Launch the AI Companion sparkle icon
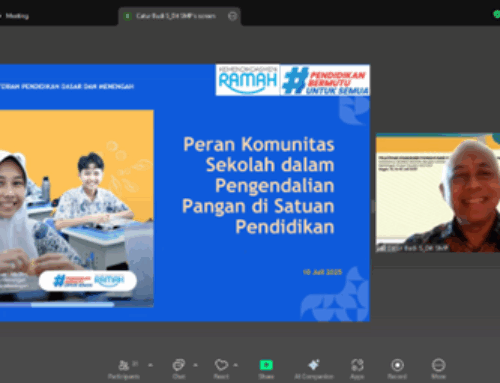The height and width of the screenshot is (383, 500). (314, 365)
